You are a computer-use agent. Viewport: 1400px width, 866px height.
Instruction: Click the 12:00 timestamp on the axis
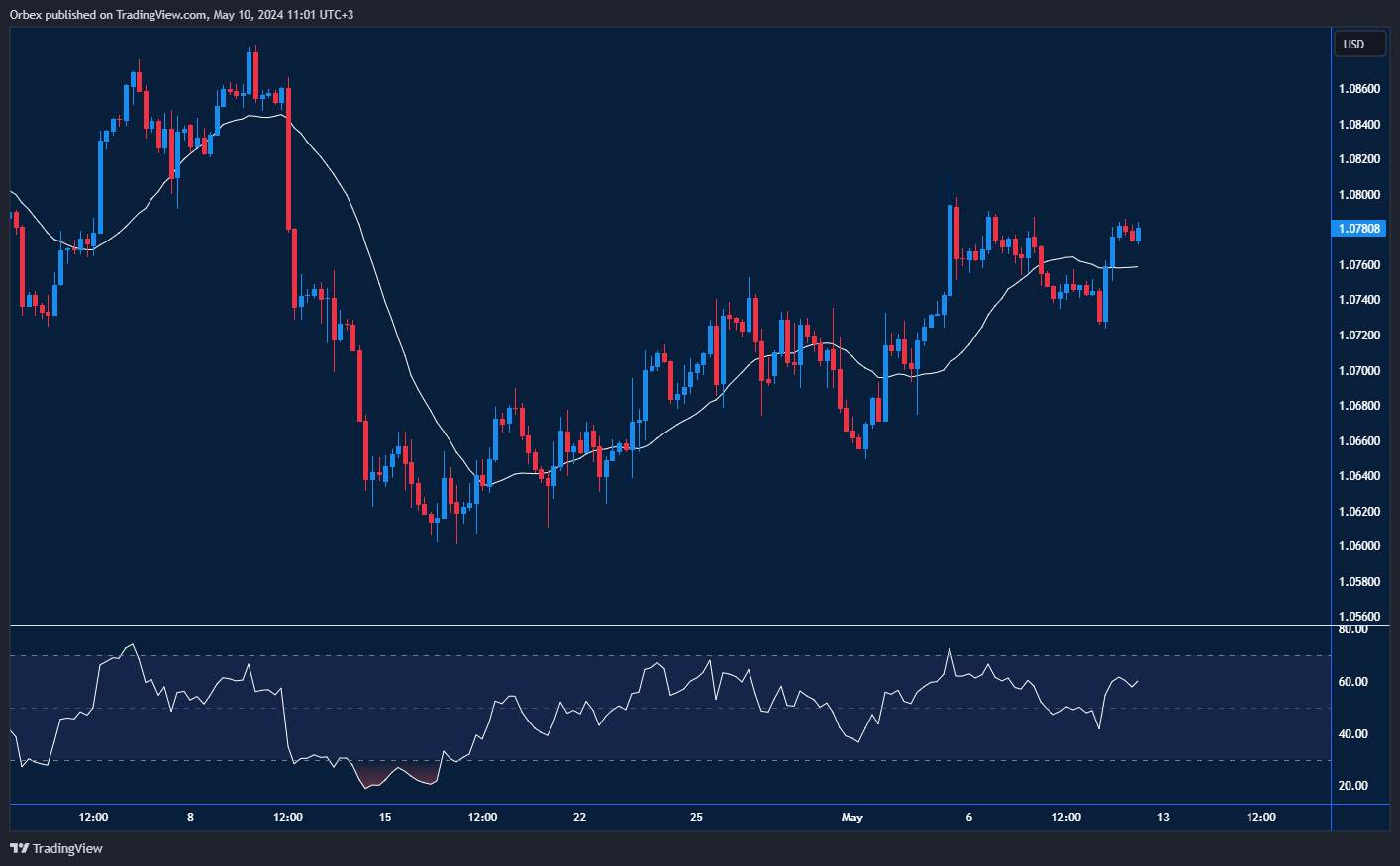coord(93,818)
